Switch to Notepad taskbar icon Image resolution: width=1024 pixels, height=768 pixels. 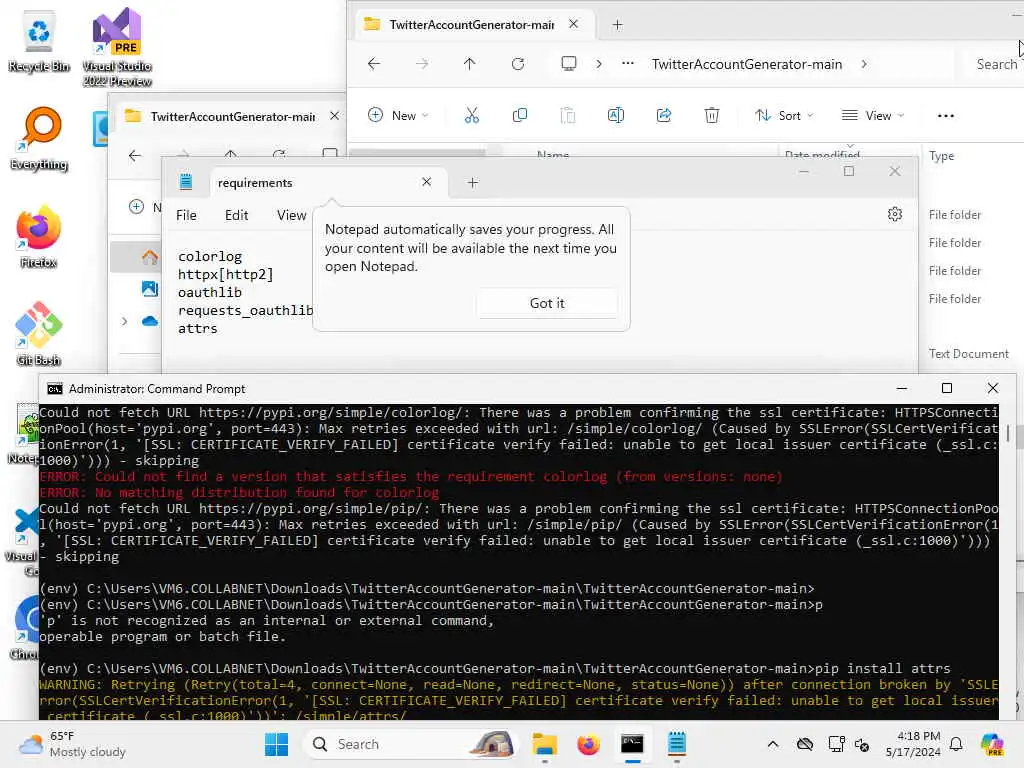677,744
